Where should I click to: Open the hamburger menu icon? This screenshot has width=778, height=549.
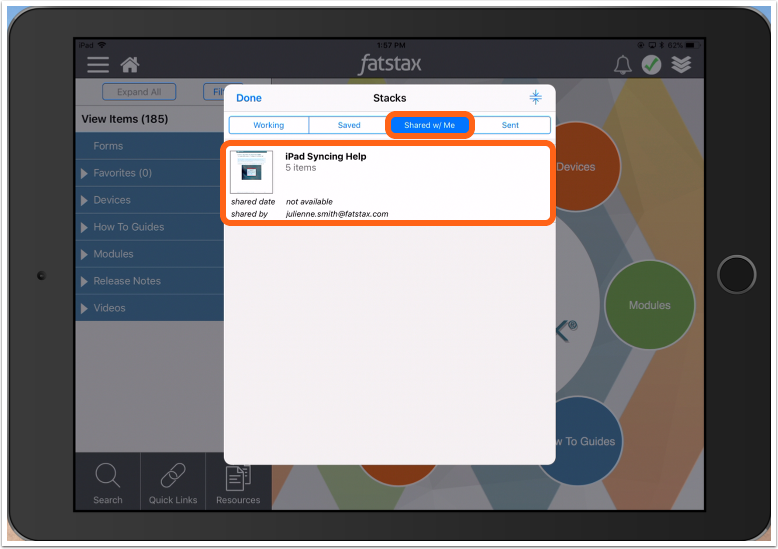click(98, 65)
